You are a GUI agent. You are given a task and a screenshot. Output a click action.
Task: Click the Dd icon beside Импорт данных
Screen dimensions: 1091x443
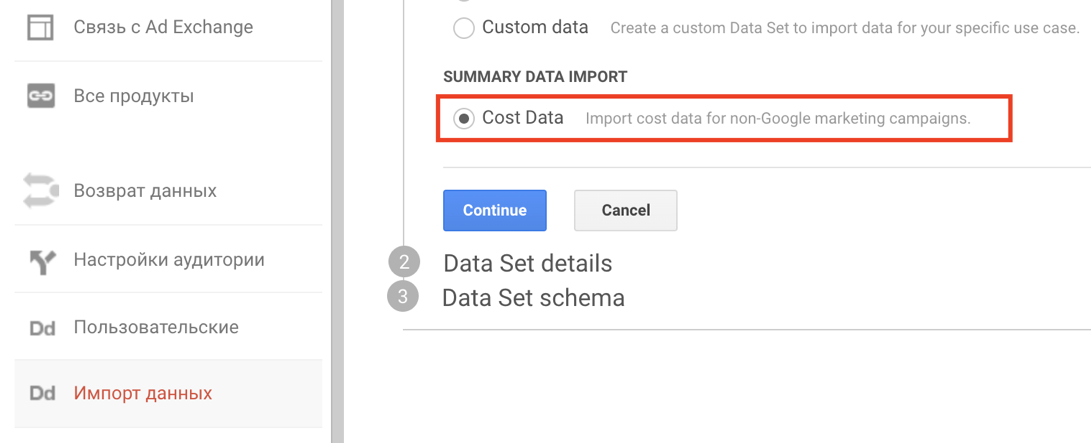pyautogui.click(x=42, y=394)
